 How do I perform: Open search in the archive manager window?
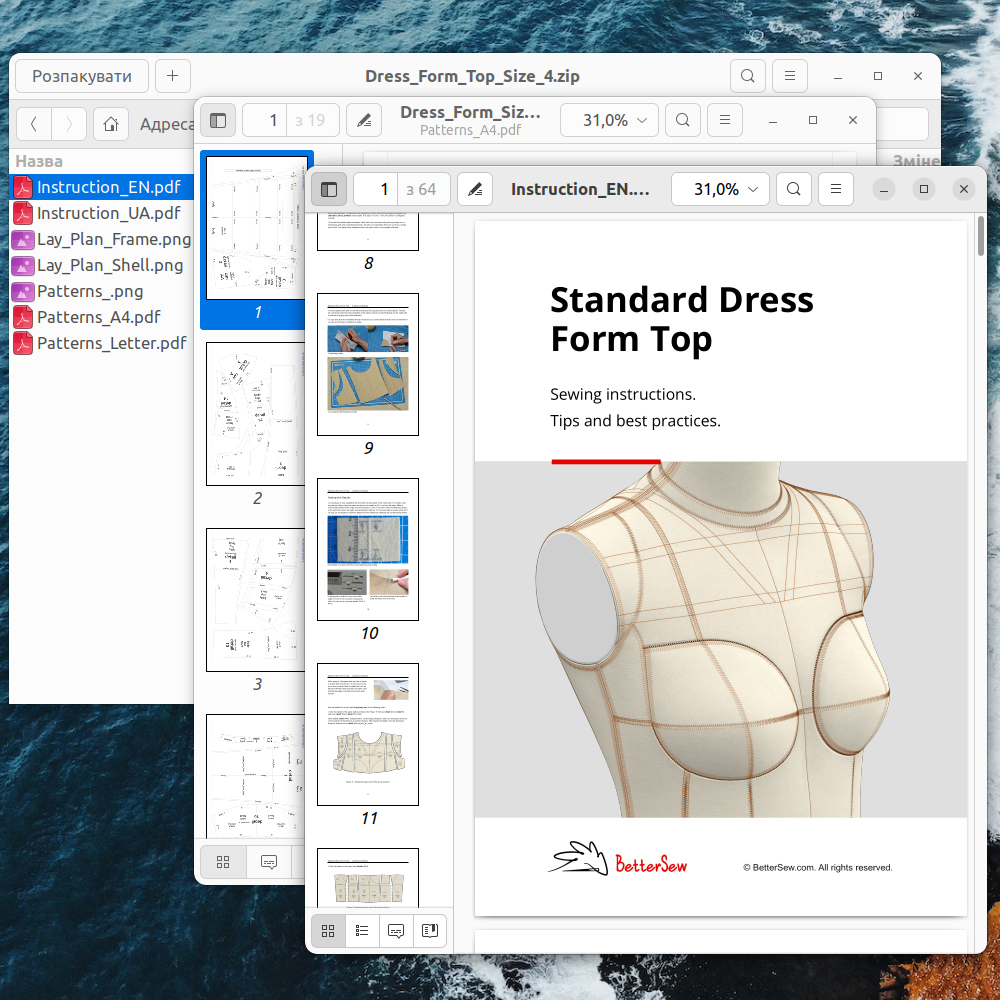(747, 76)
